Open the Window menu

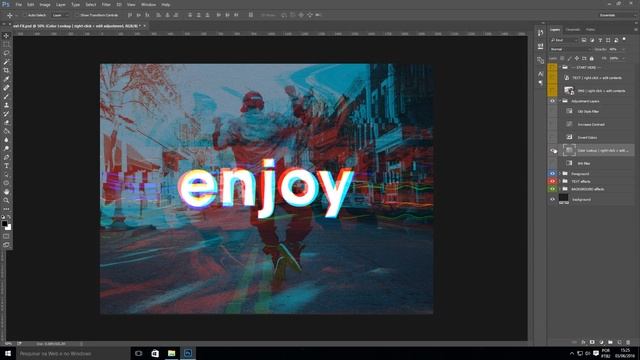point(148,4)
